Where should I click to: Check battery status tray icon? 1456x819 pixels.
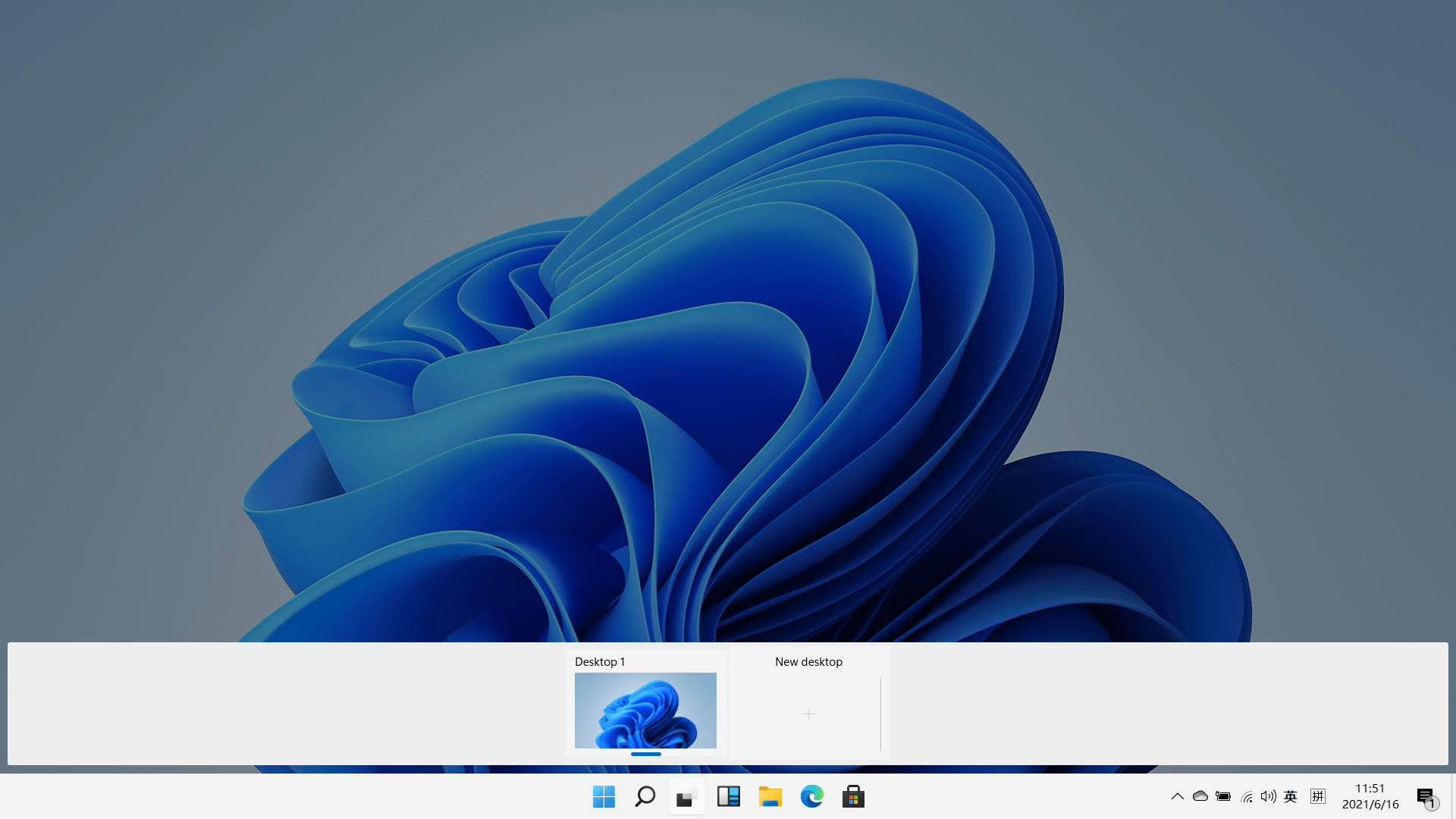point(1223,796)
